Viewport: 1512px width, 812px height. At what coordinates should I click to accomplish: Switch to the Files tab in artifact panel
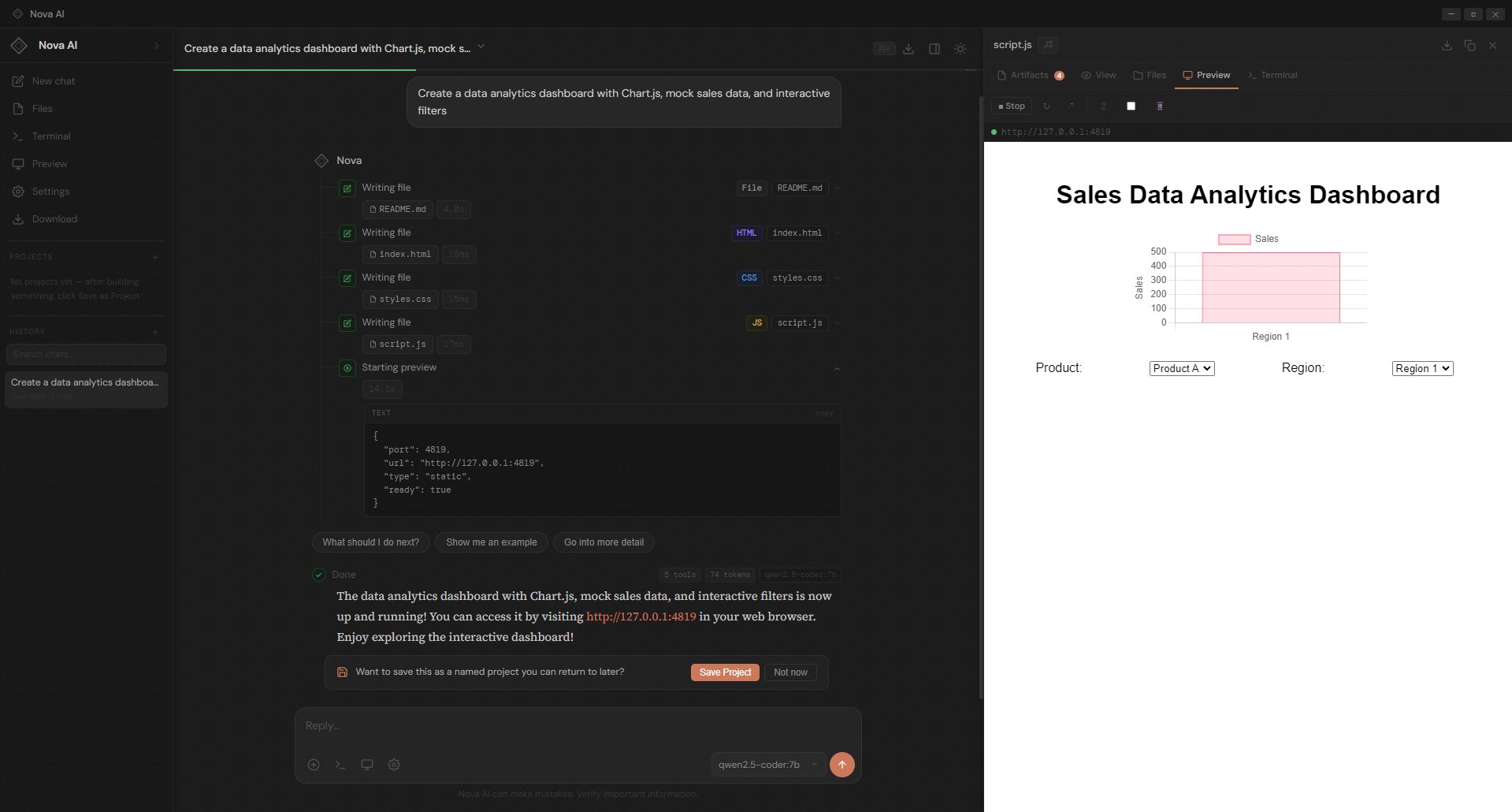coord(1150,76)
